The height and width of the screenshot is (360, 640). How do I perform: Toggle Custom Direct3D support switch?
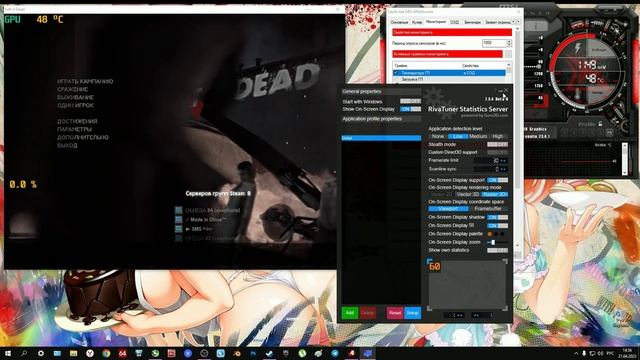498,152
